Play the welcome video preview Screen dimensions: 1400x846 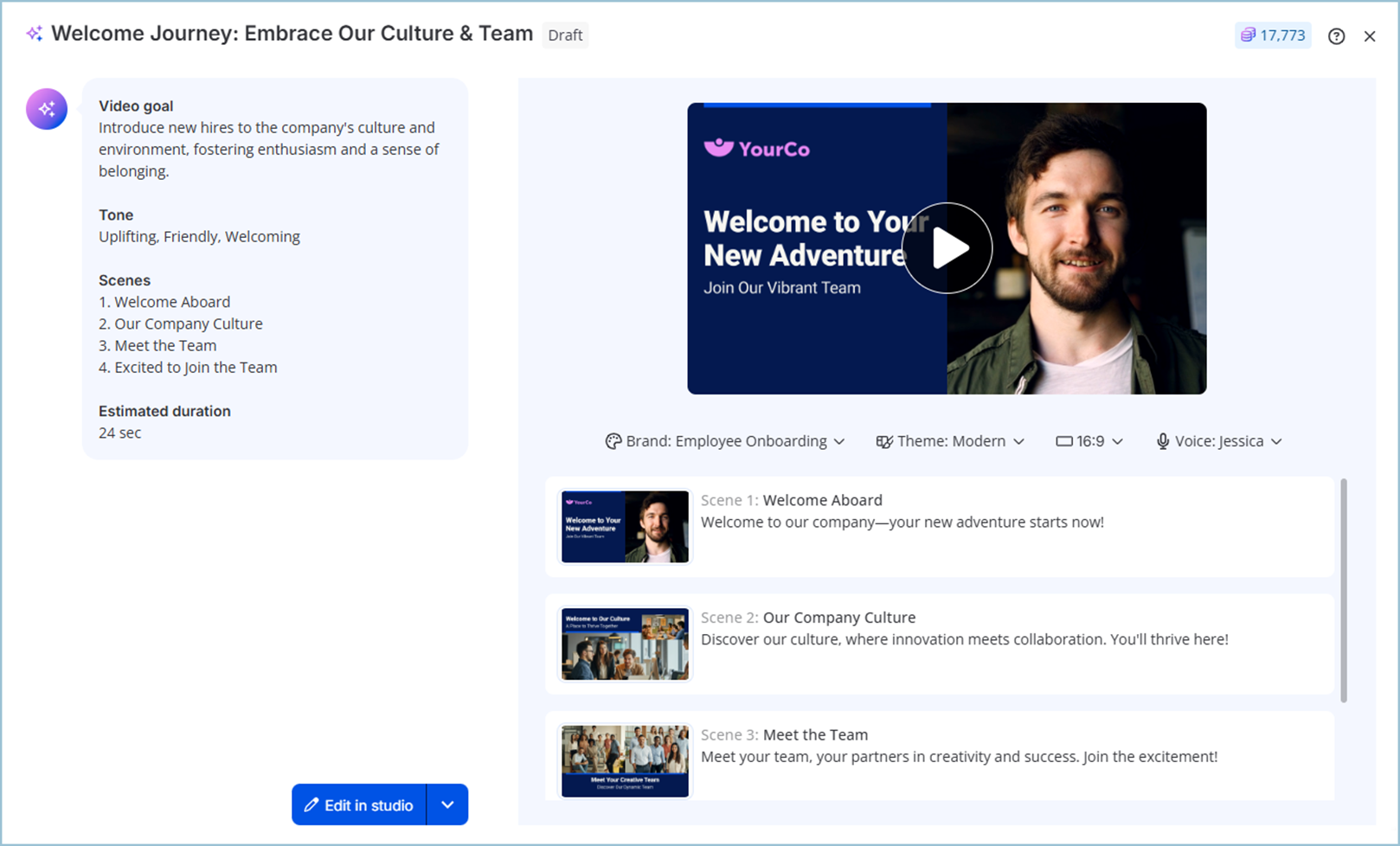coord(947,248)
